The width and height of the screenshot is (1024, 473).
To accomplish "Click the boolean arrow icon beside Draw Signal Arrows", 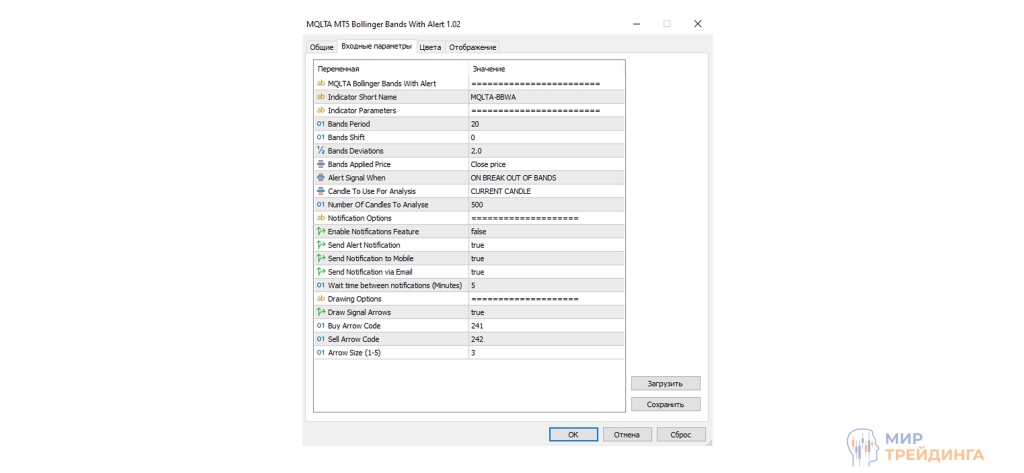I will (x=321, y=312).
